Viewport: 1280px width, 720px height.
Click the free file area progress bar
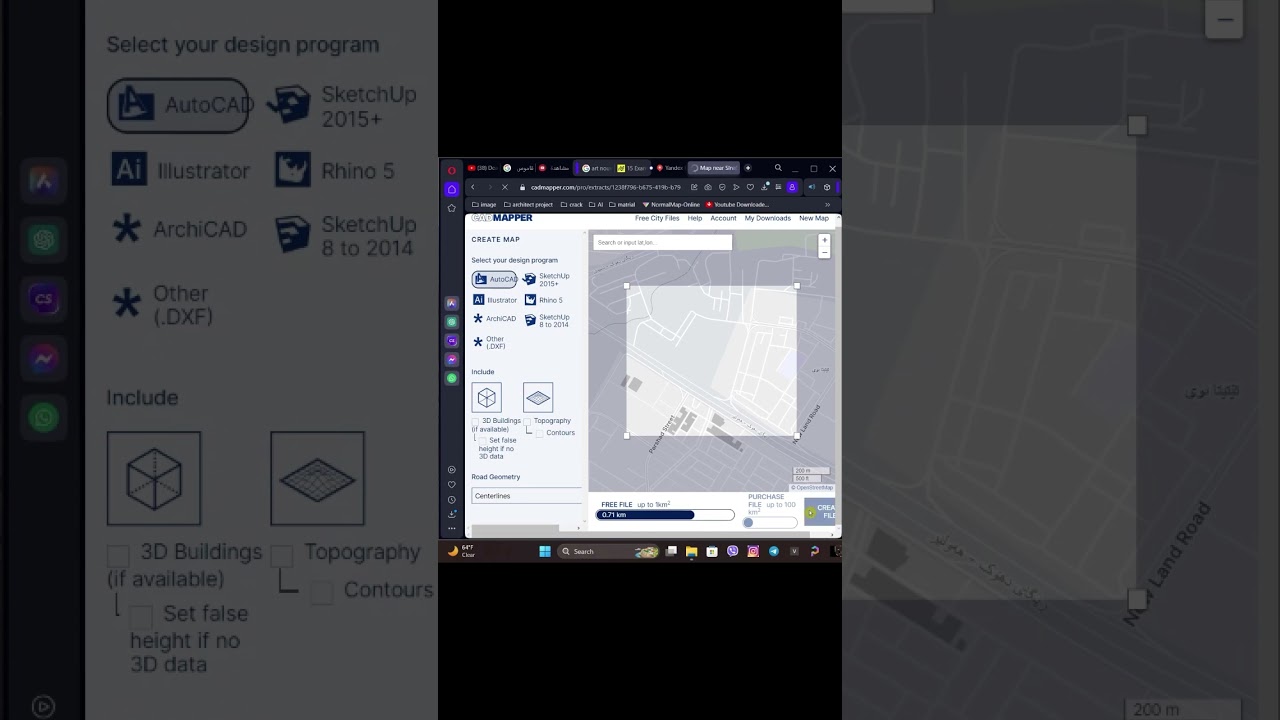[x=665, y=515]
